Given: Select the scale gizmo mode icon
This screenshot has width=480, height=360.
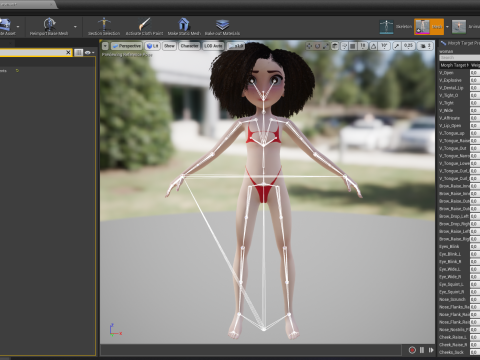Looking at the screenshot, I should tap(326, 46).
